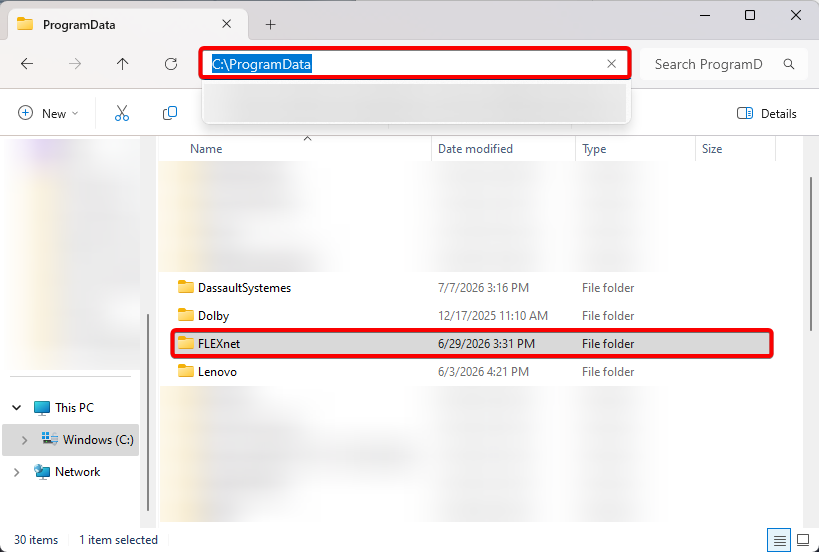The width and height of the screenshot is (819, 552).
Task: Click the DassaultSystemes folder icon
Action: (x=185, y=287)
